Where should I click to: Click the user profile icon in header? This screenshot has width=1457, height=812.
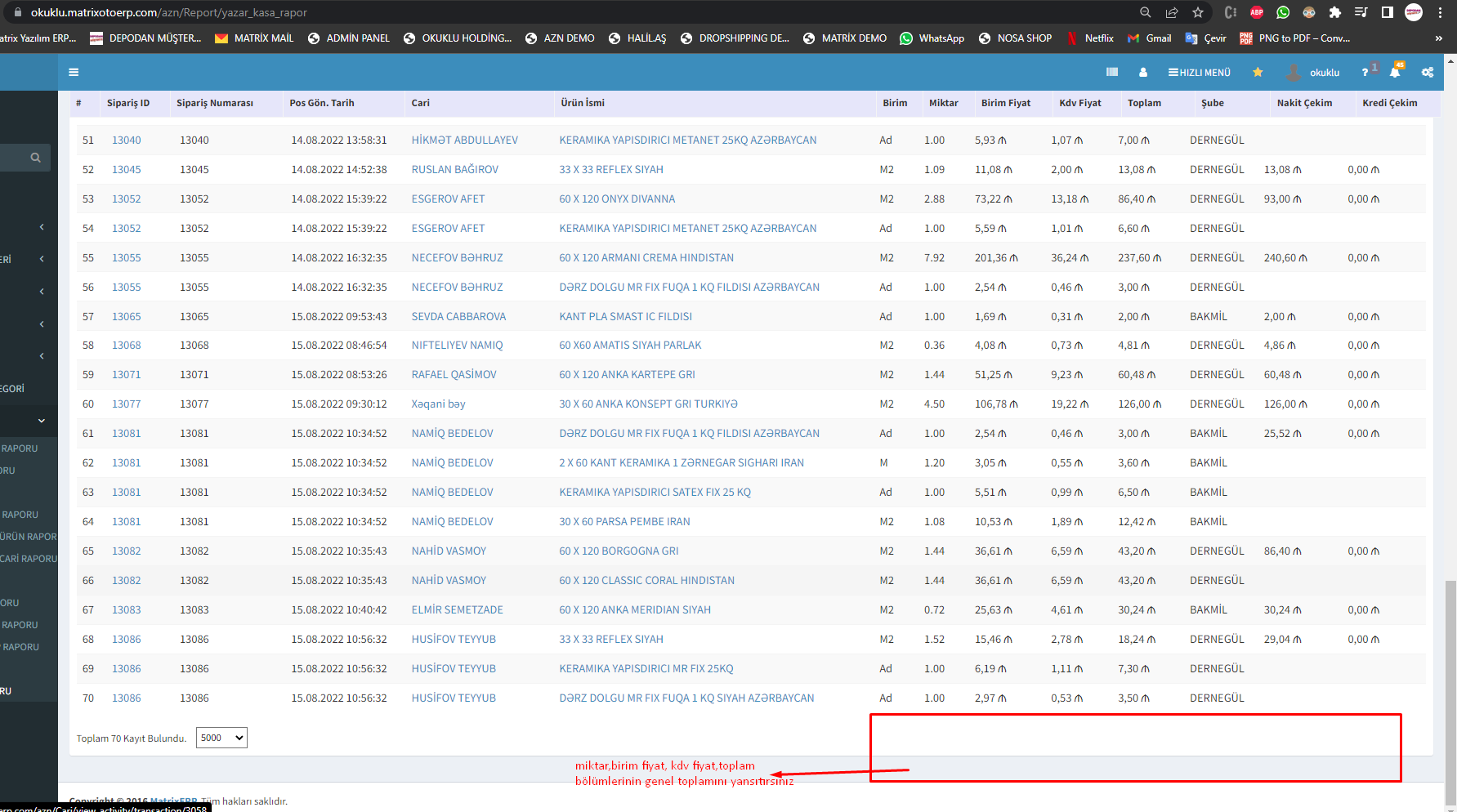pos(1142,72)
